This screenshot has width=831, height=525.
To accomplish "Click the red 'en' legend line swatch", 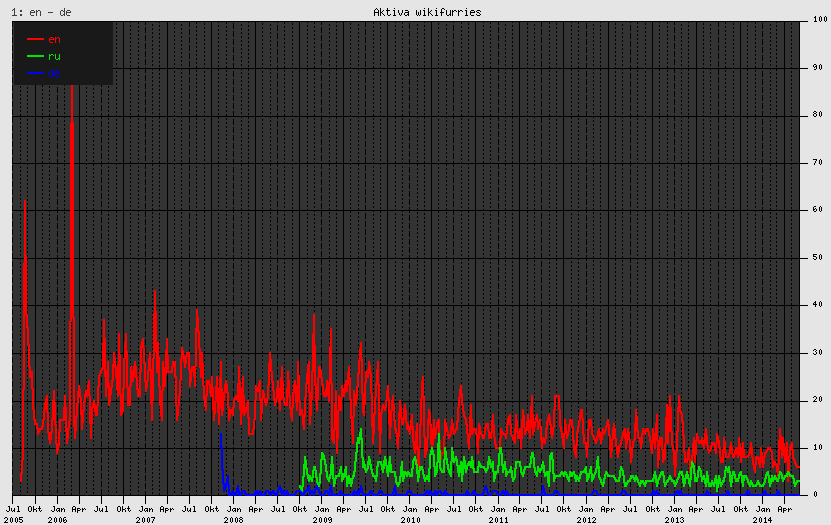I will [x=35, y=39].
